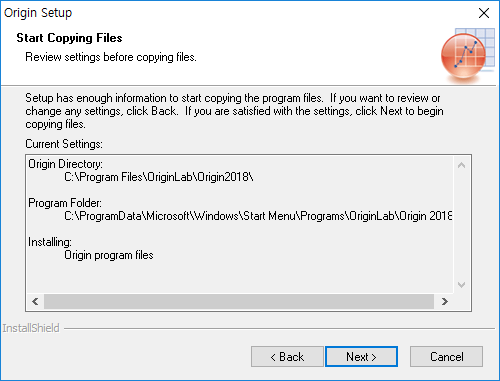
Task: Click the 'Program Folder:' label
Action: 65,203
